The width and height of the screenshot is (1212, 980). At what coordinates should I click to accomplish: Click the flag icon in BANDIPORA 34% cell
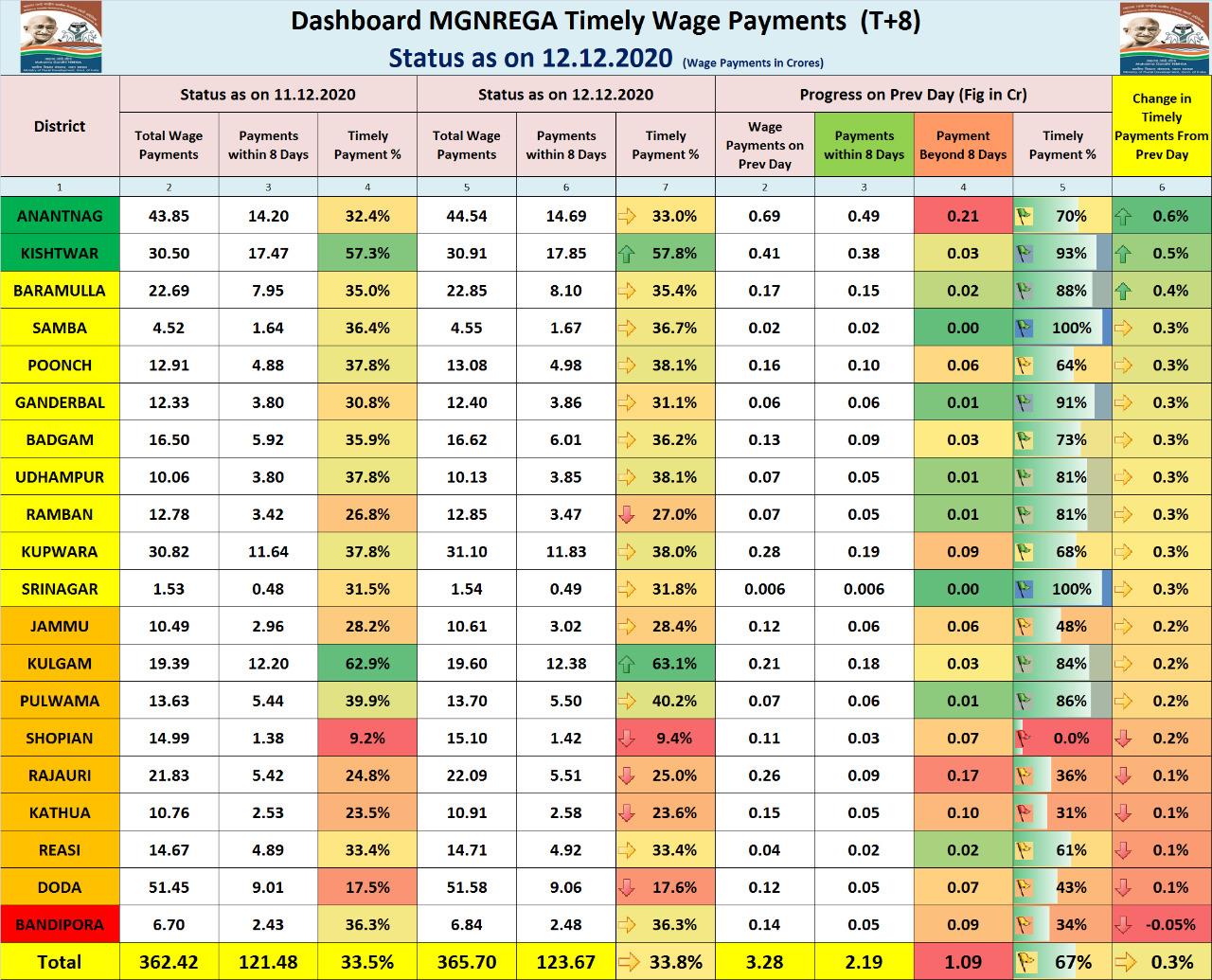1024,924
